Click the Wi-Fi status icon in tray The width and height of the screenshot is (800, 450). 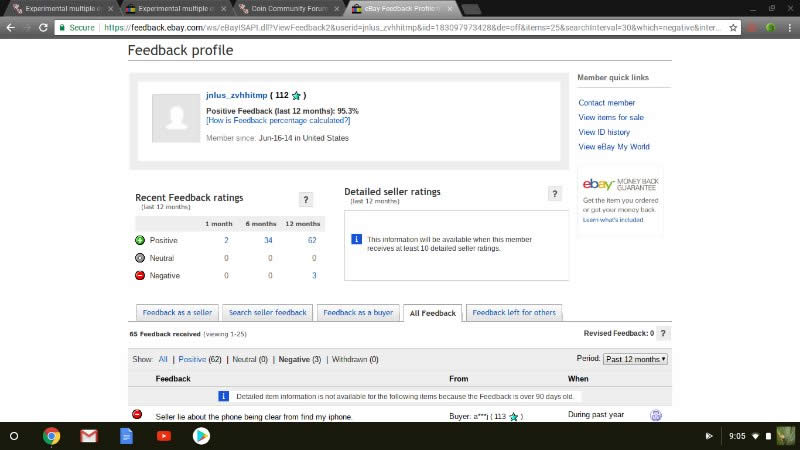756,436
